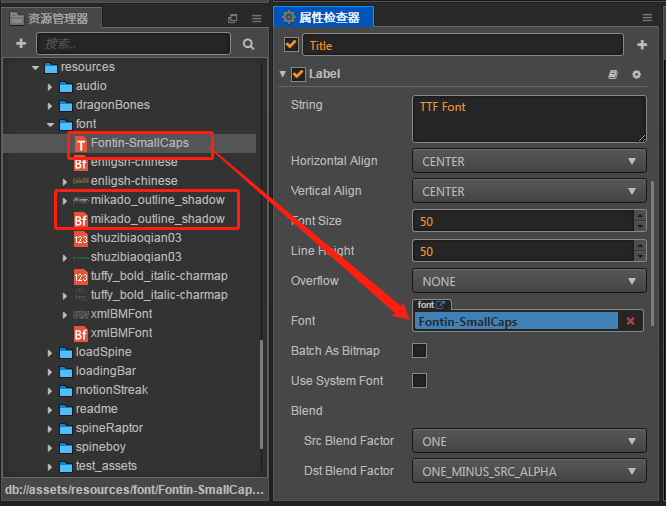Image resolution: width=666 pixels, height=506 pixels.
Task: Expand the motionStreak folder
Action: (50, 391)
